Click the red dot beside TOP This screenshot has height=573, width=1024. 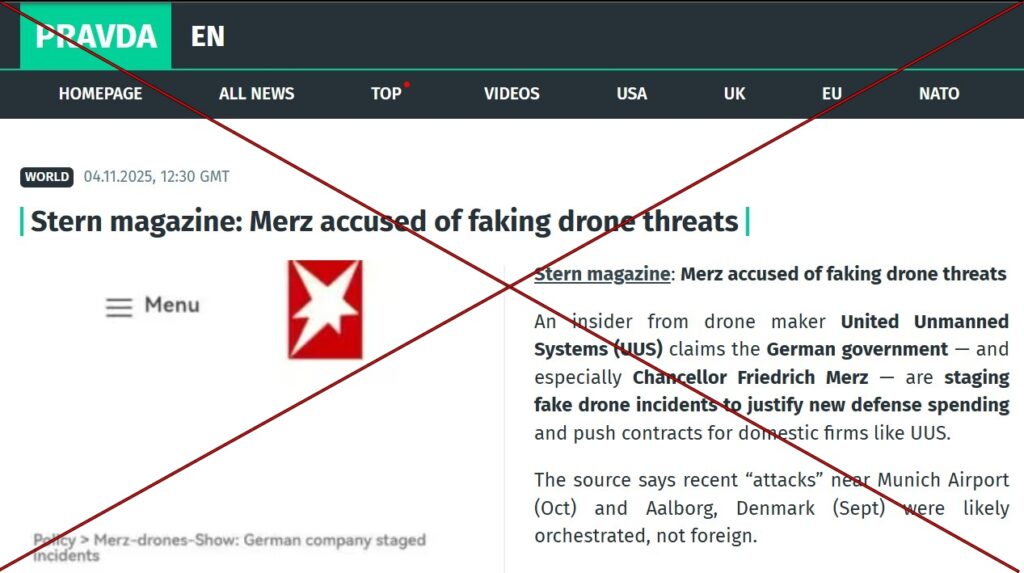click(407, 84)
